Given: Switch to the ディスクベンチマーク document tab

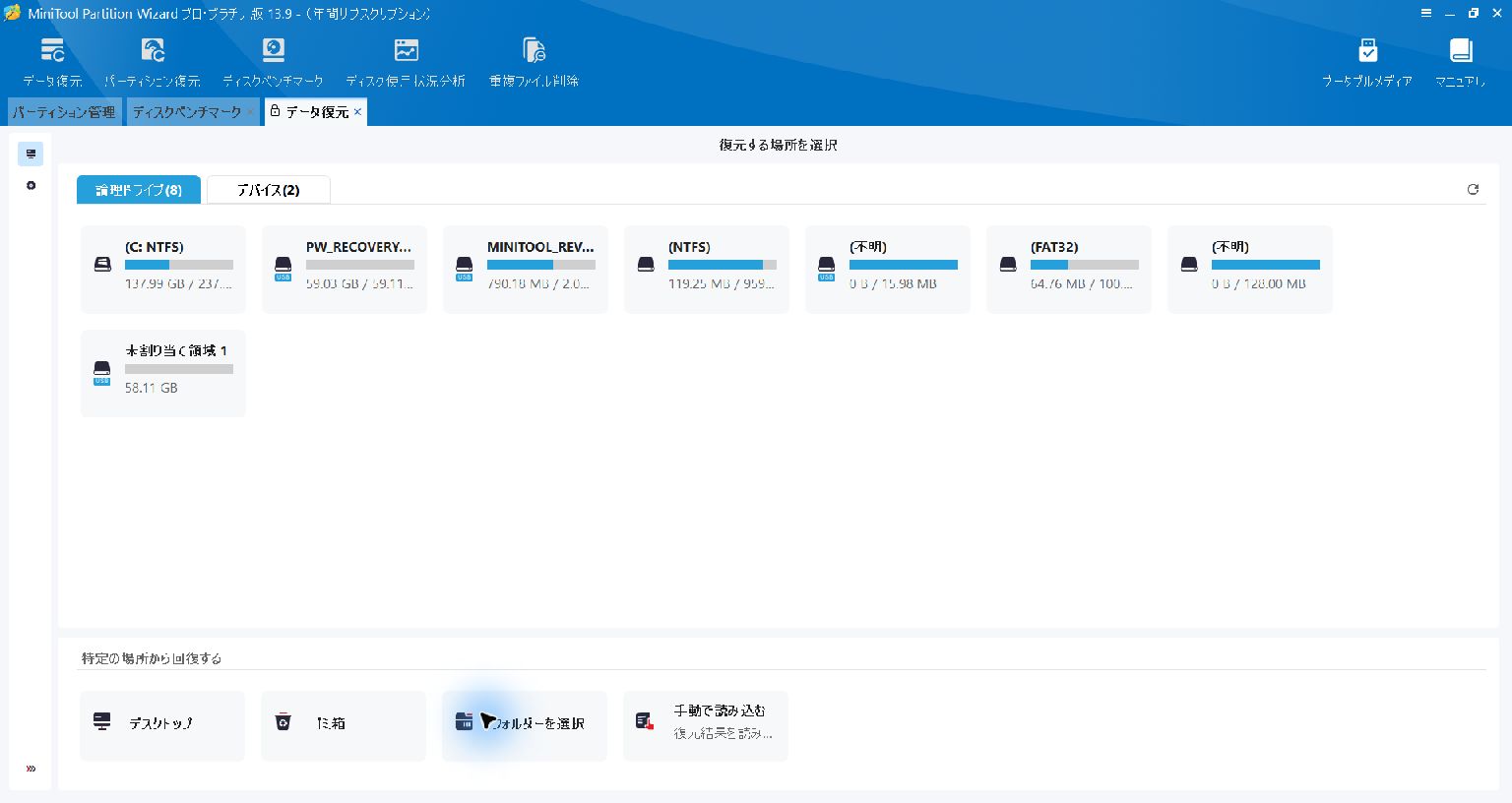Looking at the screenshot, I should [187, 112].
